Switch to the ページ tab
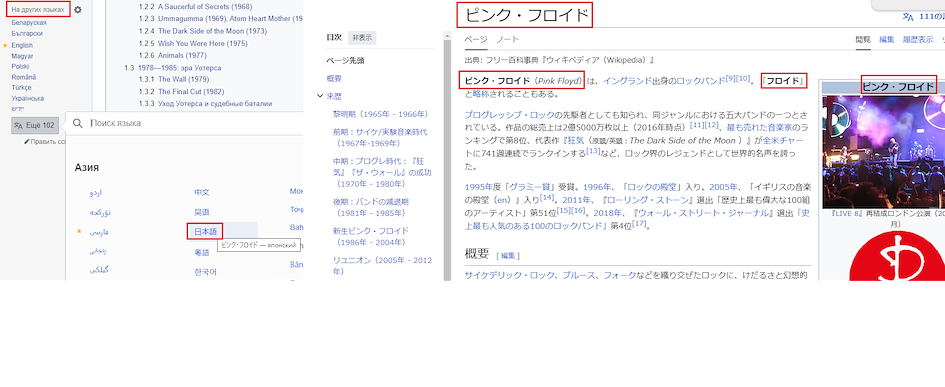Image resolution: width=945 pixels, height=387 pixels. (476, 40)
